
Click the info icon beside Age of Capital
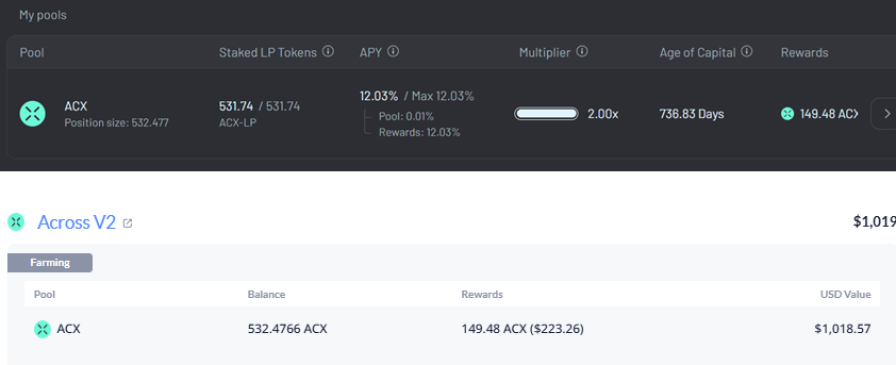746,52
